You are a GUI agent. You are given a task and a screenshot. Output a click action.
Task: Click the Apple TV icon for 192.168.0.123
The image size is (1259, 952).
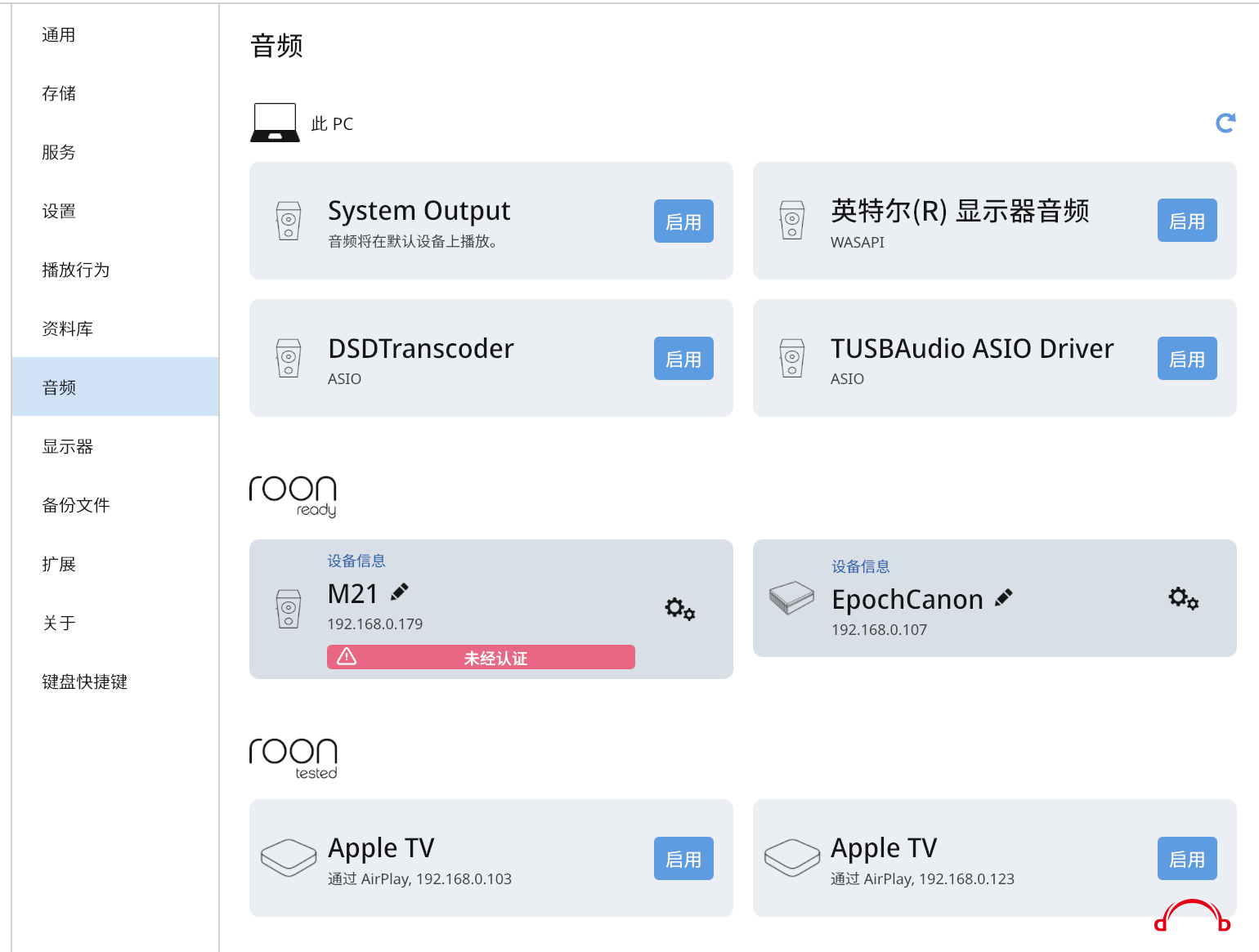point(792,858)
